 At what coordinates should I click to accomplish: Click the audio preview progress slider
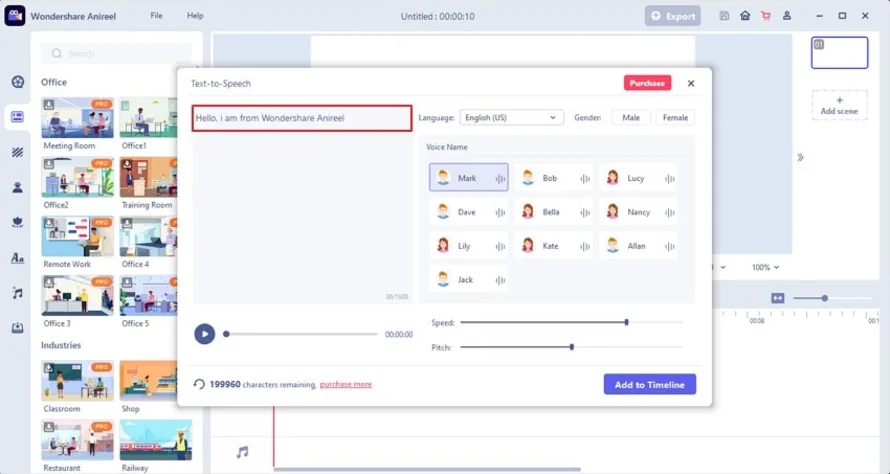(301, 334)
